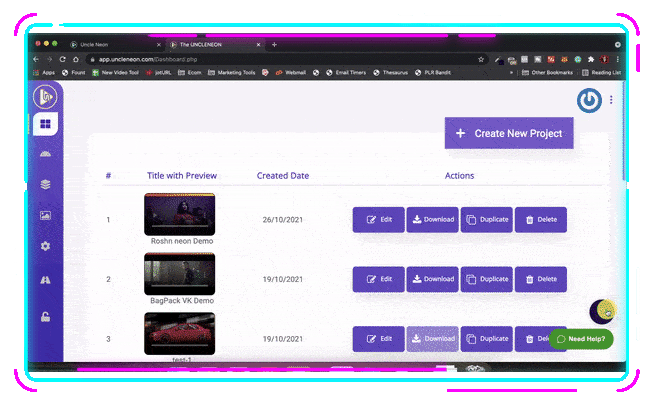Download the Roshn neon Demo project

[433, 219]
